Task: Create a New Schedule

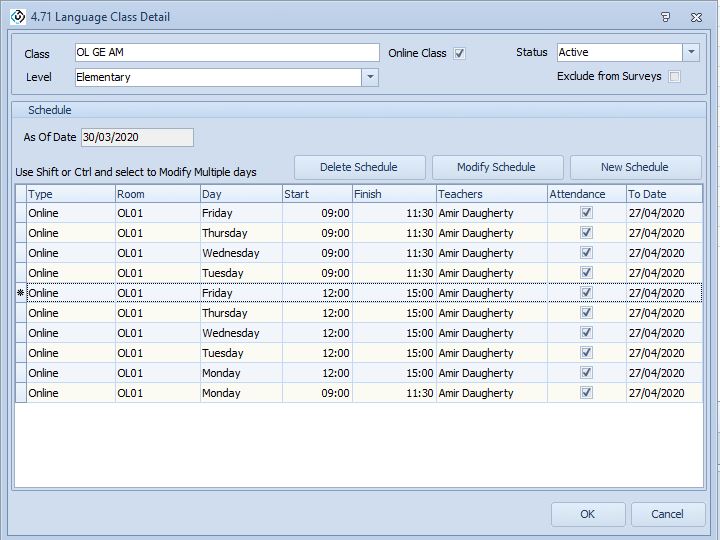Action: tap(634, 167)
